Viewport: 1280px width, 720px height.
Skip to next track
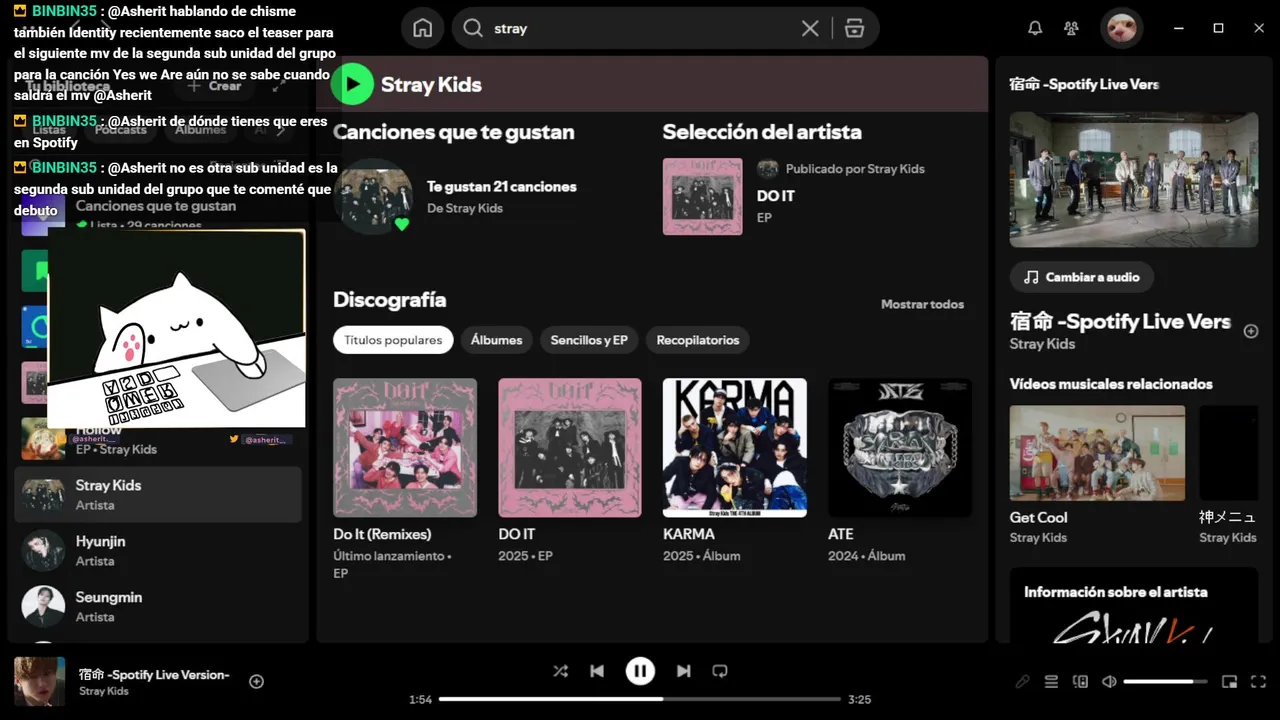683,671
